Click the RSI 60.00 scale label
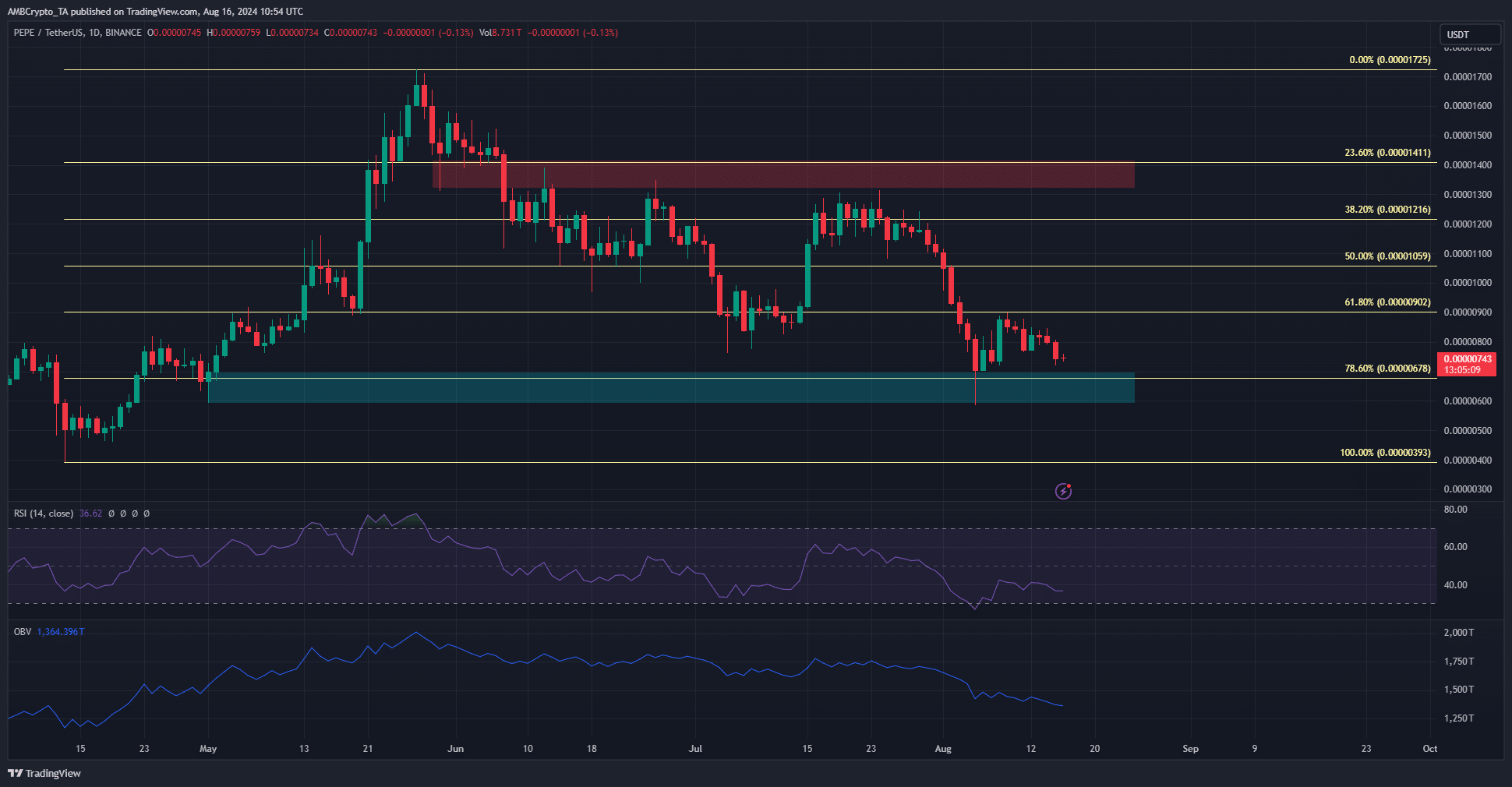The width and height of the screenshot is (1512, 787). click(1455, 547)
